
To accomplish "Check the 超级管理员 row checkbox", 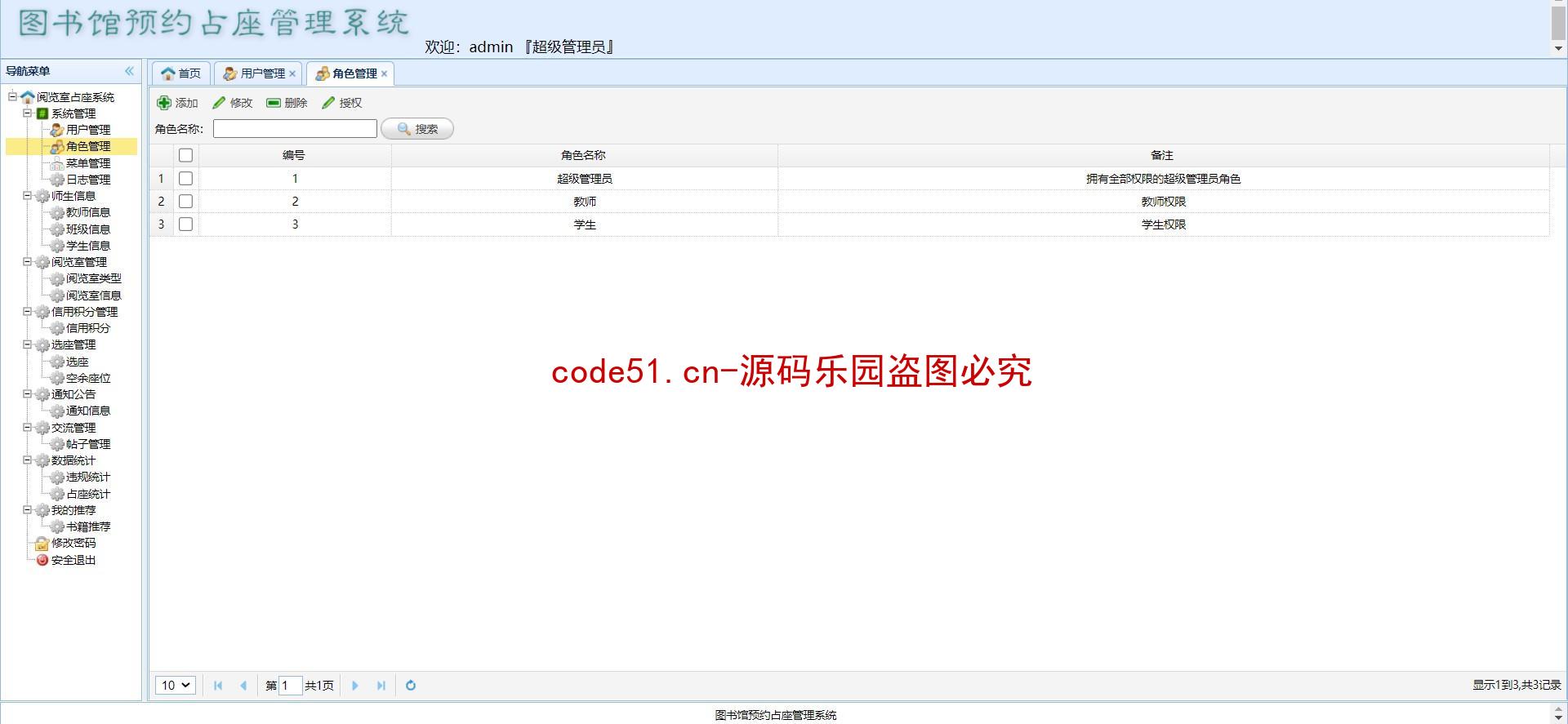I will click(x=186, y=178).
